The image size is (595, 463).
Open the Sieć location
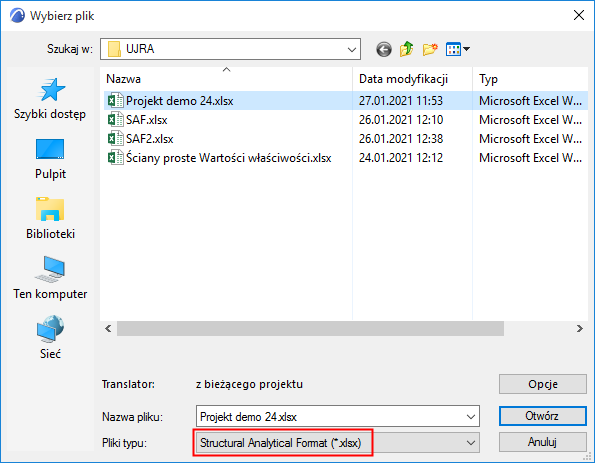pos(50,337)
